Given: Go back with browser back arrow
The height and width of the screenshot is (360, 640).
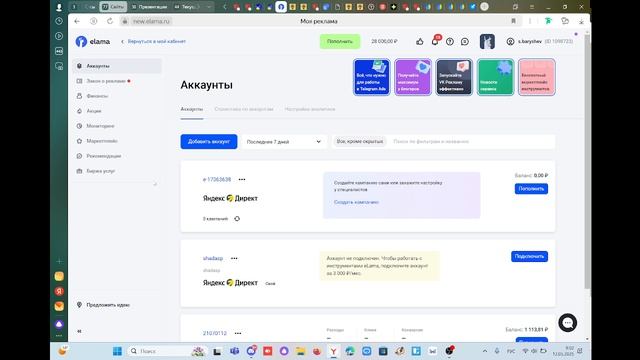Looking at the screenshot, I should [77, 21].
